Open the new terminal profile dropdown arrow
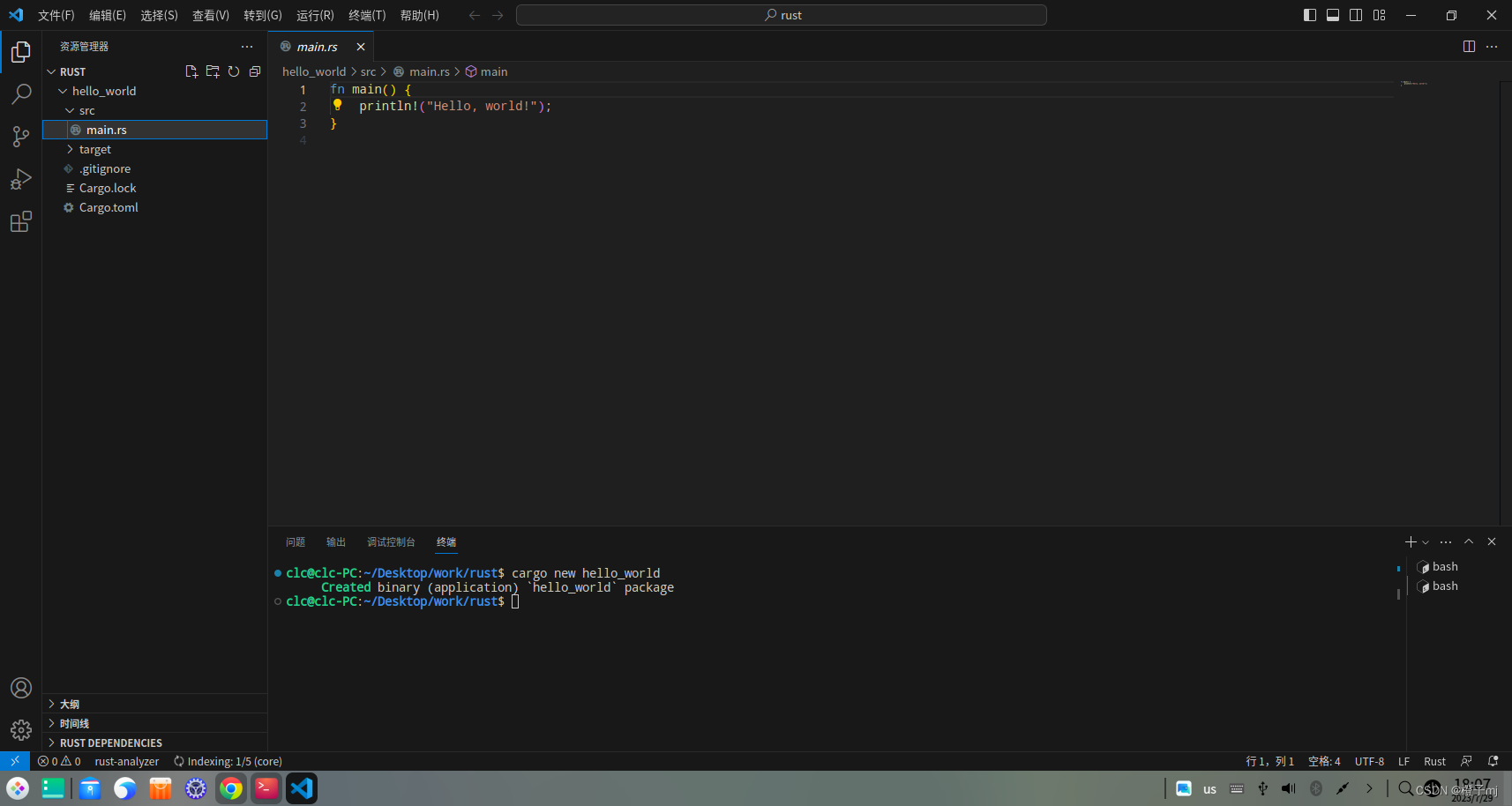Viewport: 1512px width, 806px height. click(x=1426, y=542)
